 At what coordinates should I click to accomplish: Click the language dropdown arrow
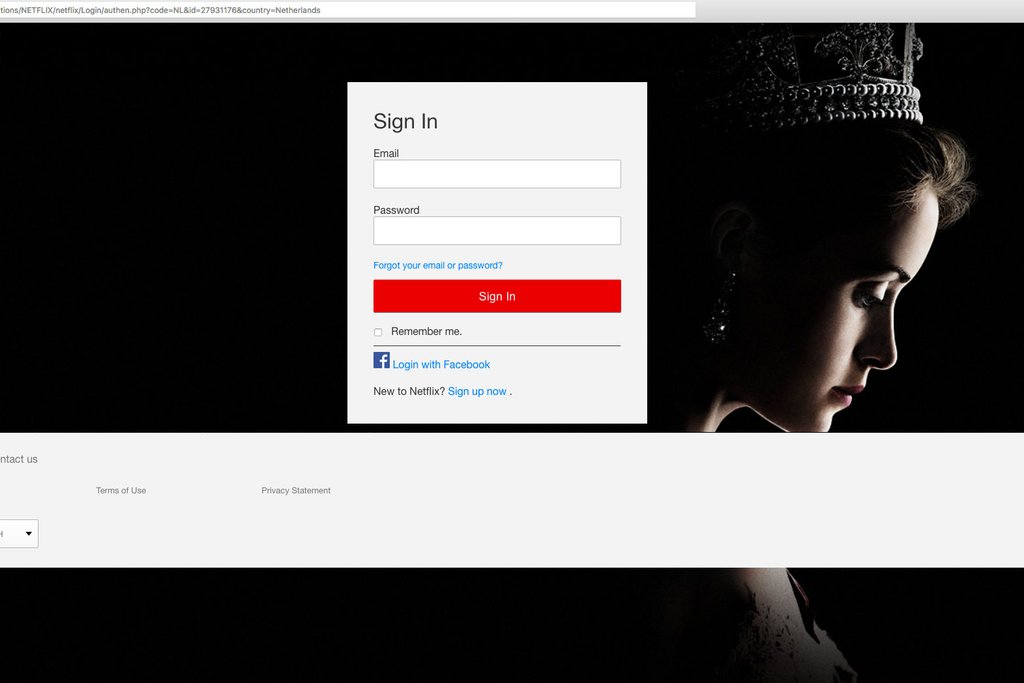tap(29, 534)
